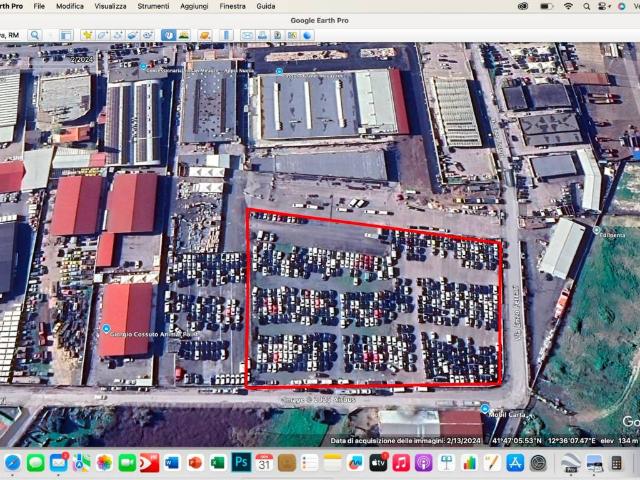Open the Ruler measurement tool
The width and height of the screenshot is (640, 480).
(x=226, y=35)
